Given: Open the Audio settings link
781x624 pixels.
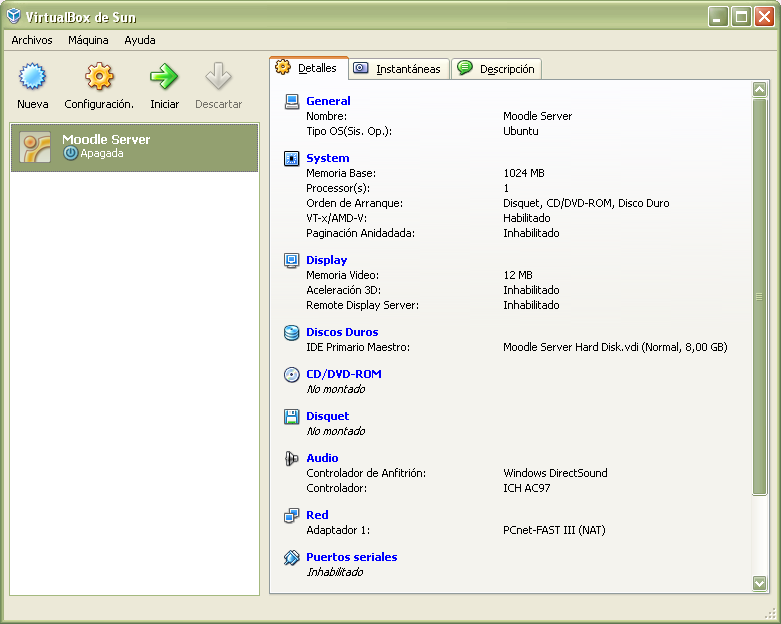Looking at the screenshot, I should (322, 458).
